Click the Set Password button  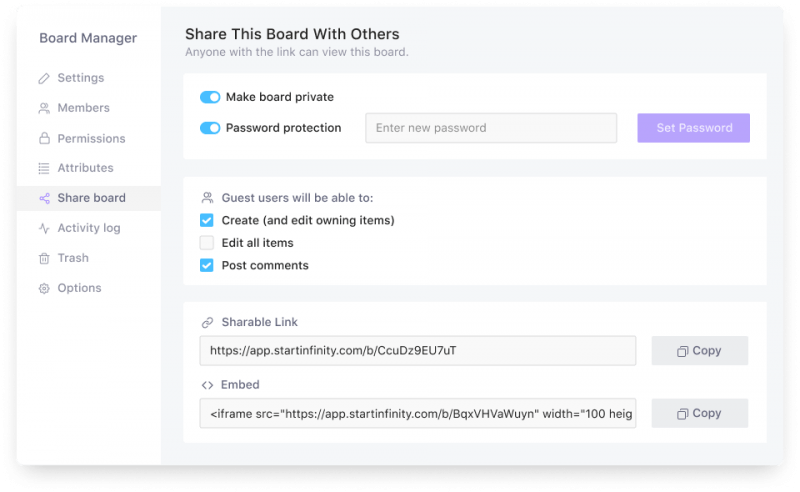click(693, 128)
